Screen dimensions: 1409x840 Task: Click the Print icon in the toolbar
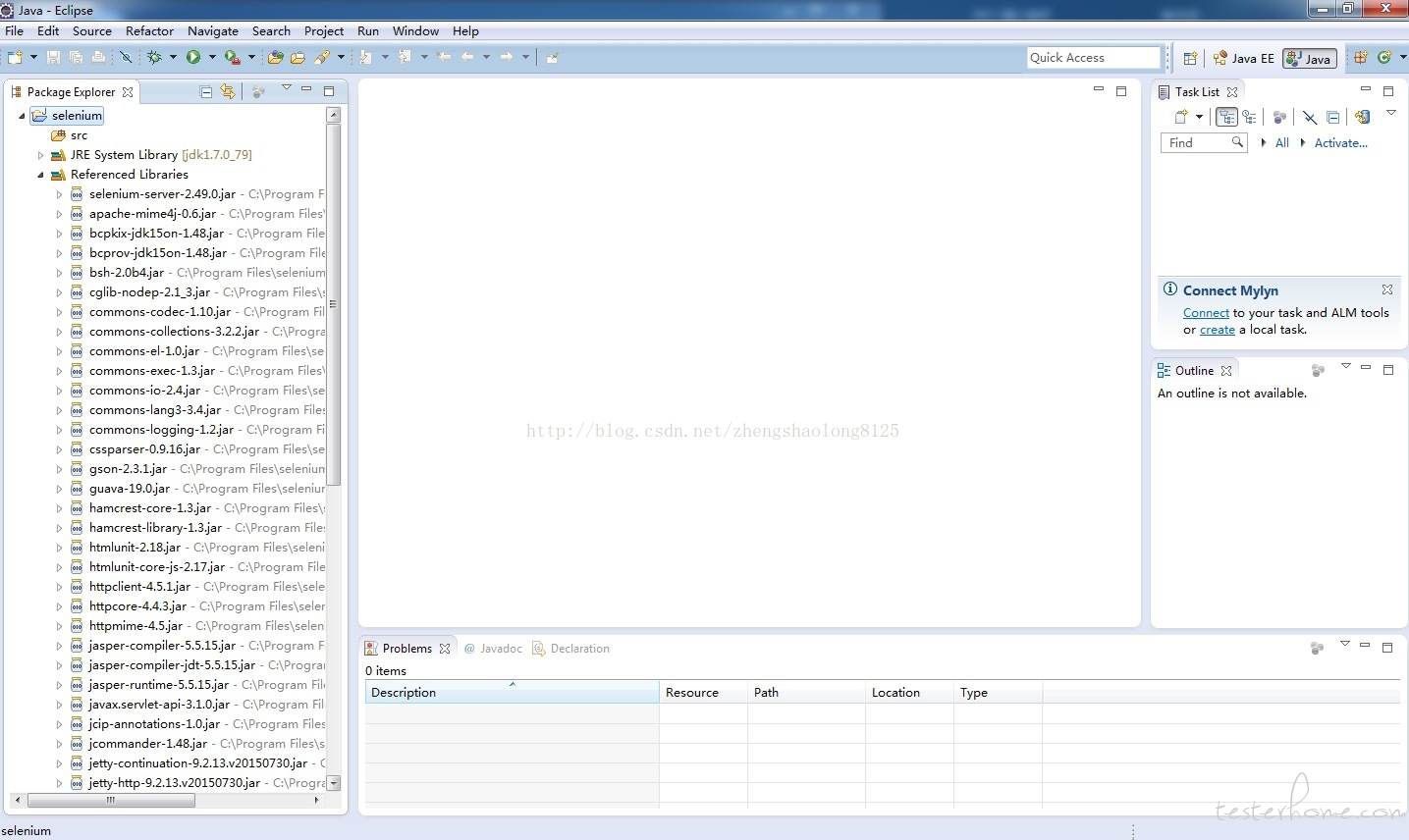(98, 58)
